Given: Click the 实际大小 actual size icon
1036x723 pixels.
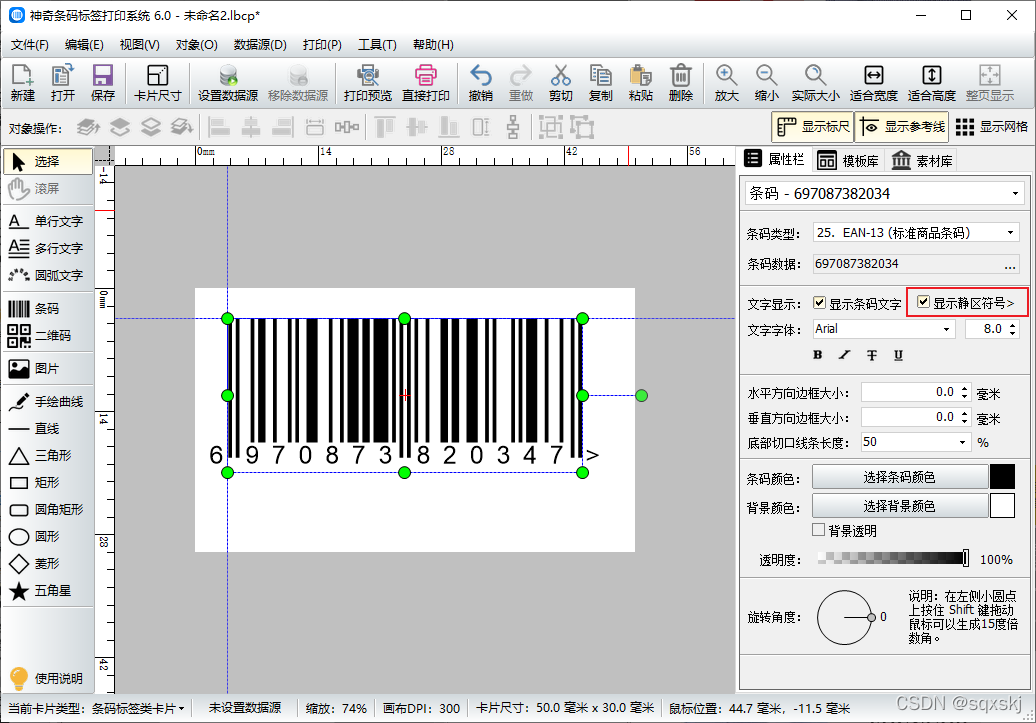Looking at the screenshot, I should point(815,83).
